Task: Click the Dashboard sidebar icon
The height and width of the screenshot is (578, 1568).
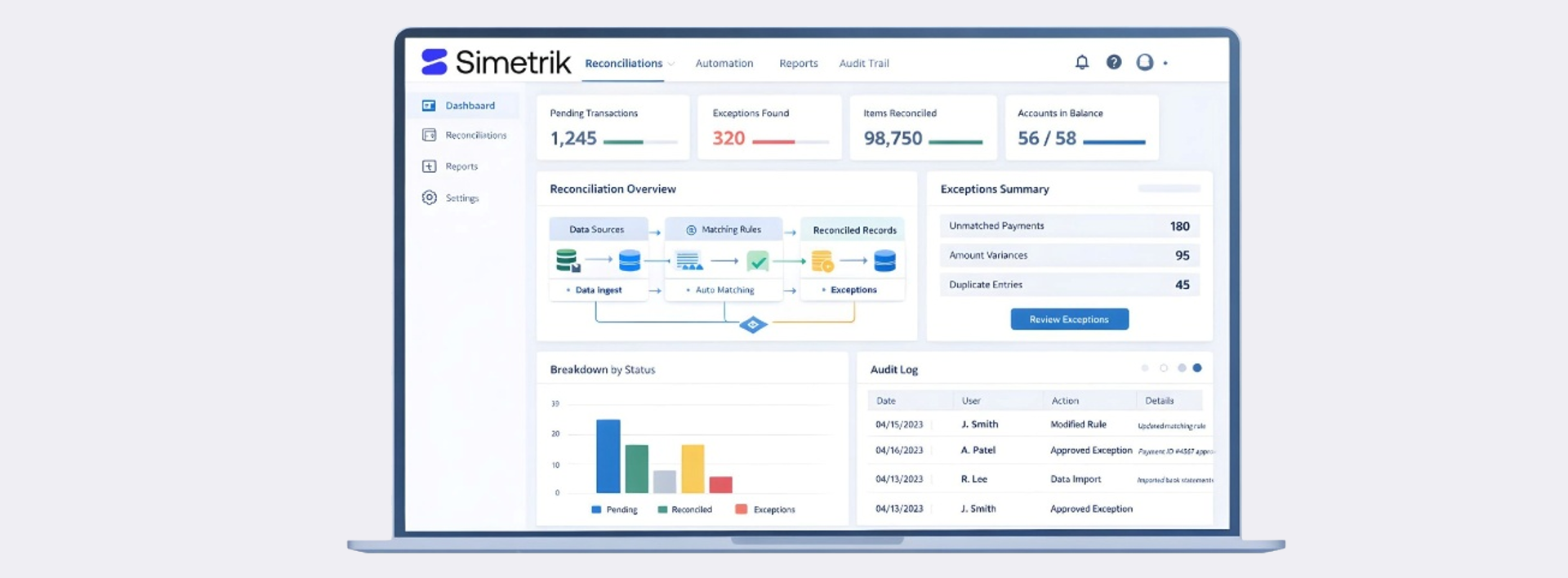Action: click(429, 105)
